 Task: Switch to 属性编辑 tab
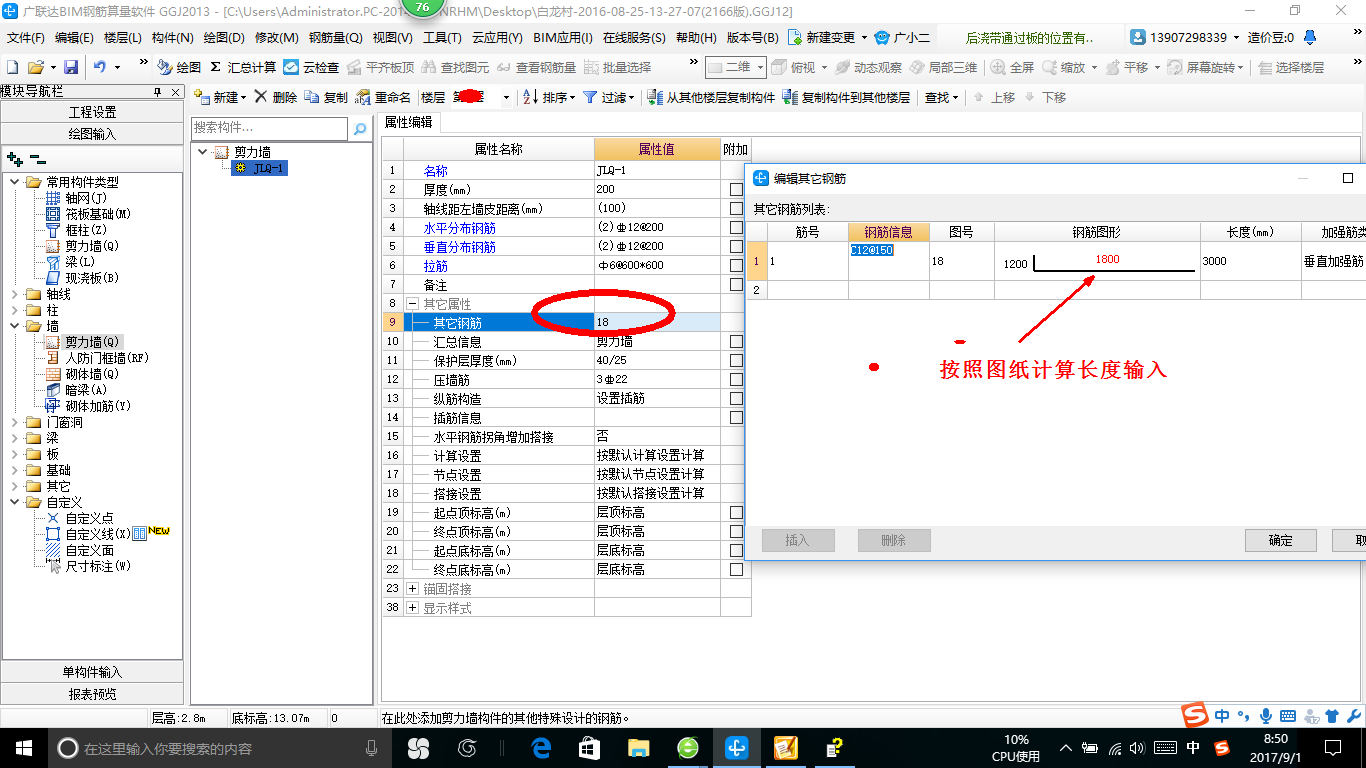click(409, 122)
